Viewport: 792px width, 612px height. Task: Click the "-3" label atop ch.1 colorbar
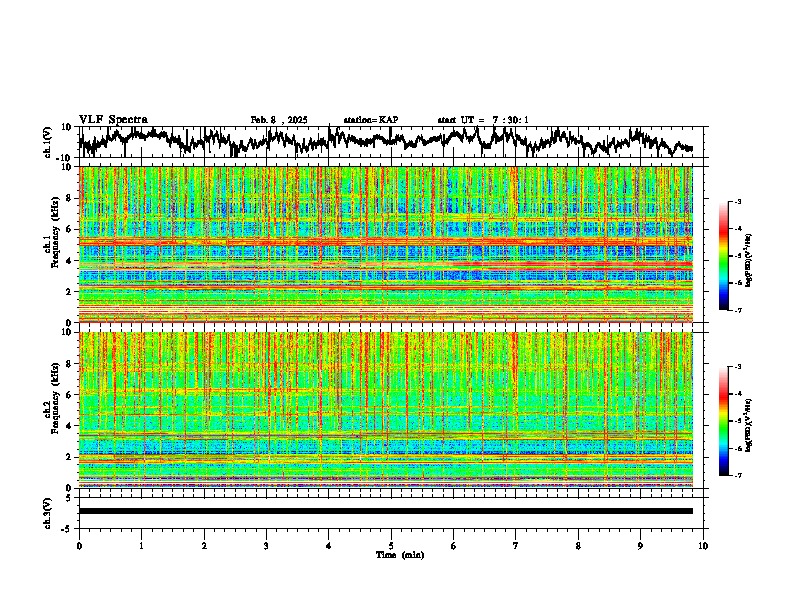737,202
